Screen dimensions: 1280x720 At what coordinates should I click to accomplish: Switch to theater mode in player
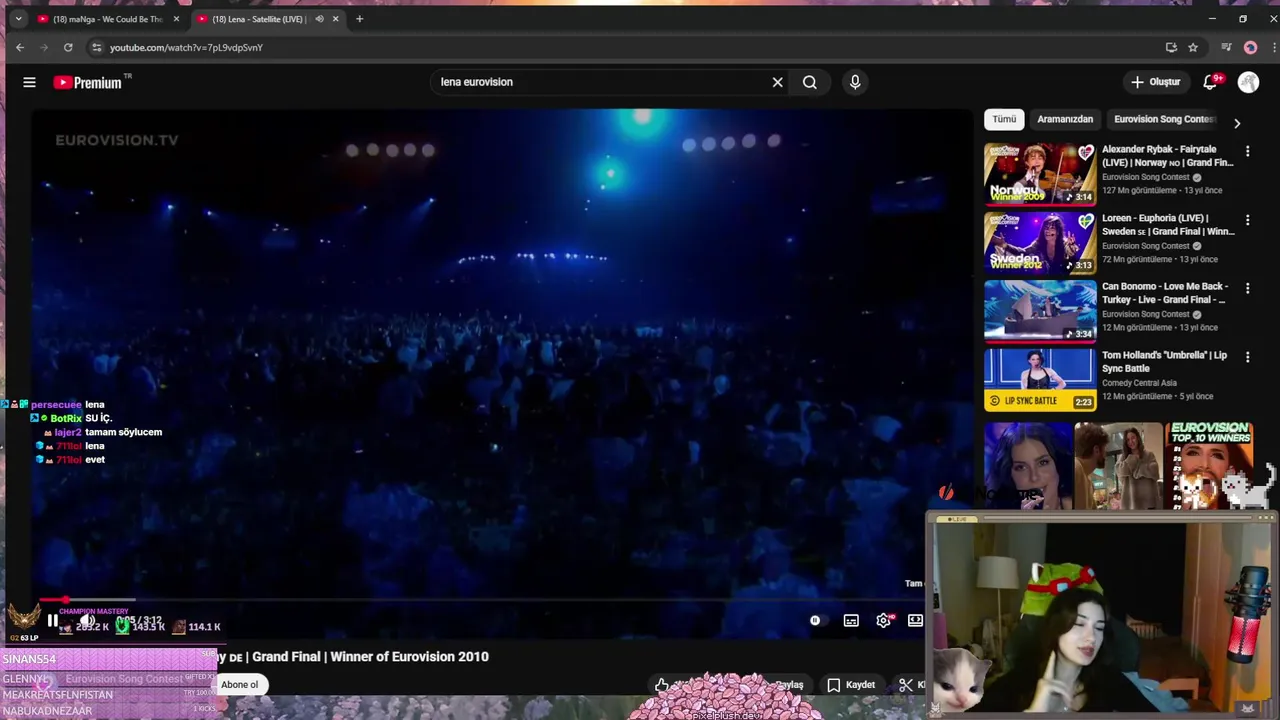[915, 621]
